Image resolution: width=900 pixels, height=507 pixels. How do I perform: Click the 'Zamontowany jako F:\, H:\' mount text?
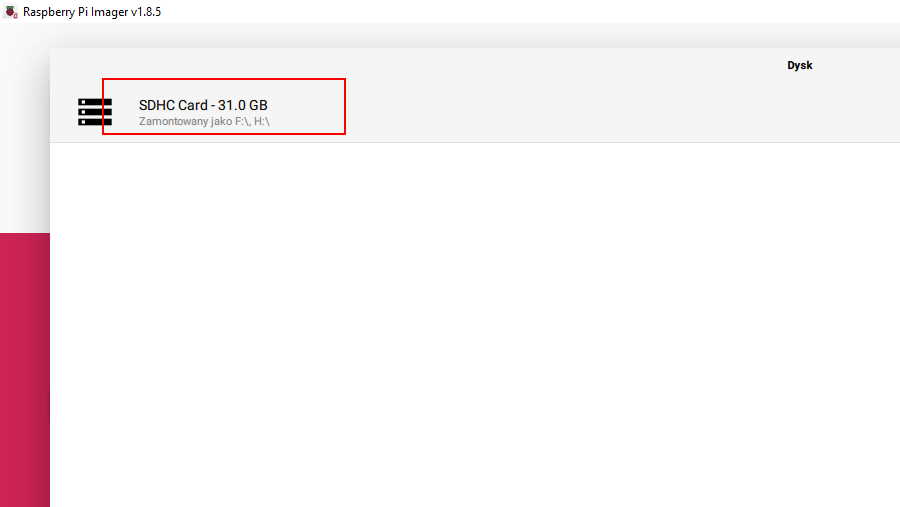click(204, 121)
